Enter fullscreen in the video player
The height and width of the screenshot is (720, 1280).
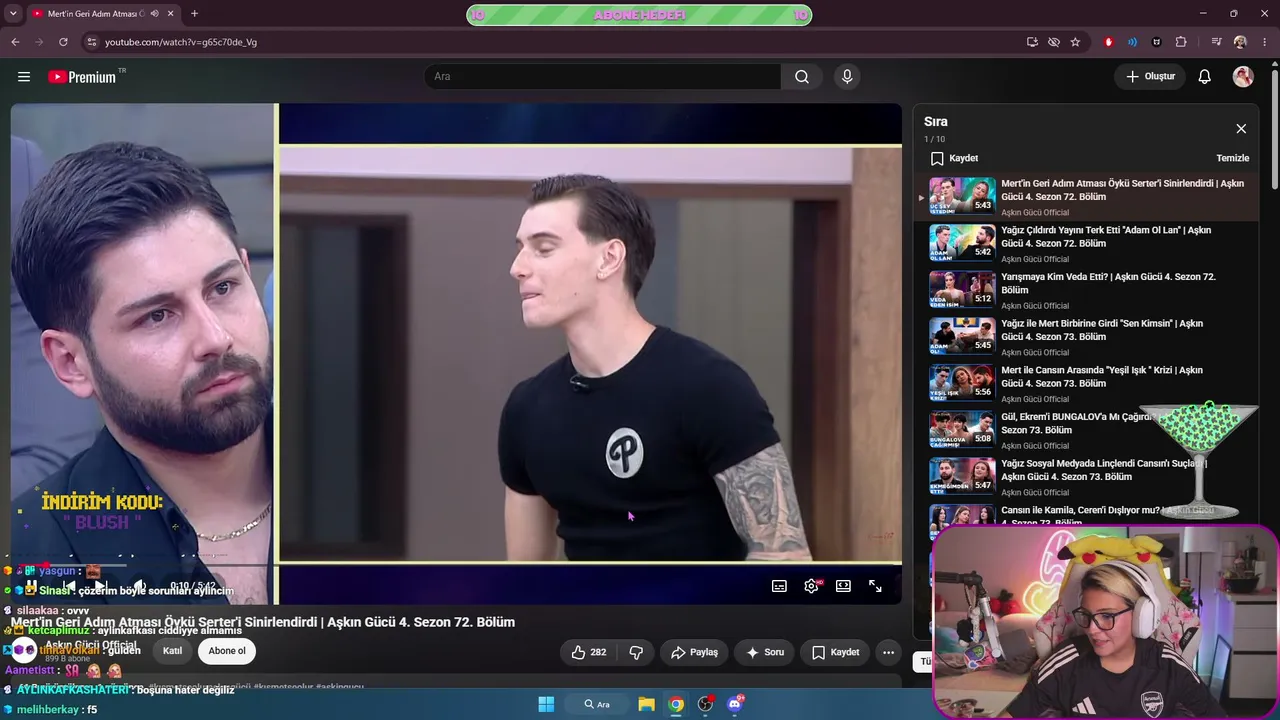coord(875,586)
